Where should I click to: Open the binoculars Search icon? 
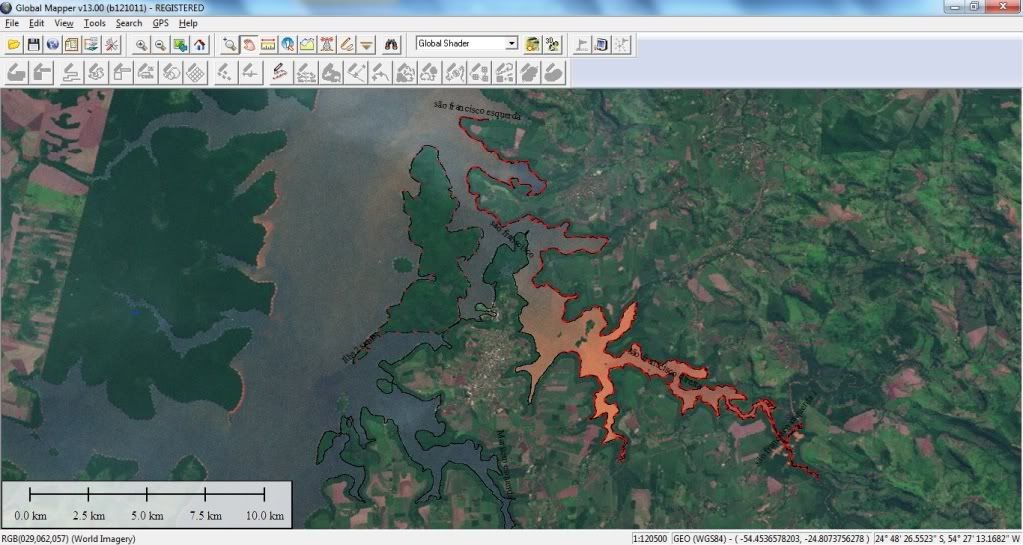[392, 44]
